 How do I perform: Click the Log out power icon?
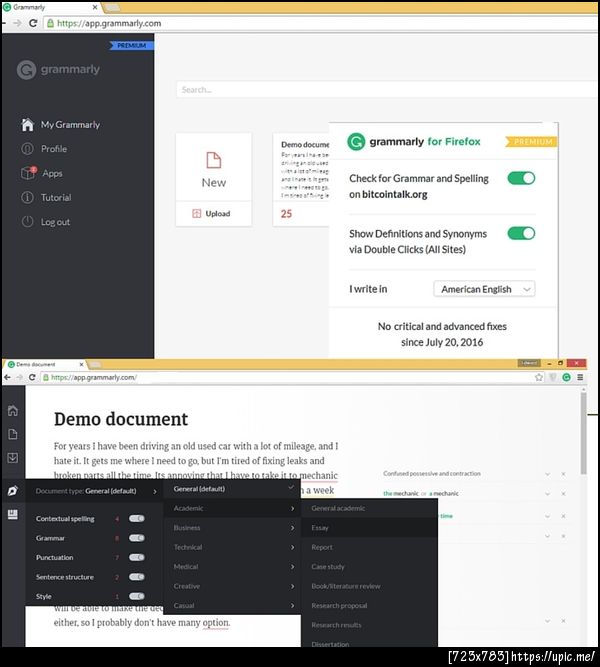[x=27, y=222]
